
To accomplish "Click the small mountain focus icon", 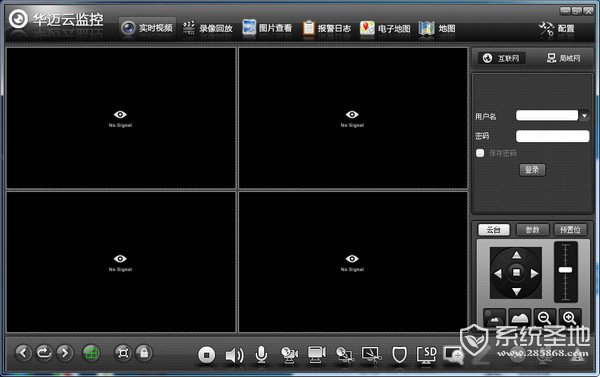I will [494, 318].
